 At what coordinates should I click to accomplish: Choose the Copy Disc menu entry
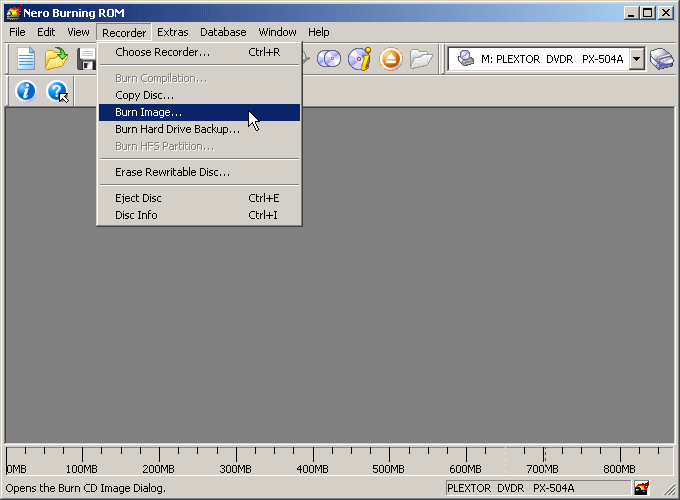tap(144, 95)
